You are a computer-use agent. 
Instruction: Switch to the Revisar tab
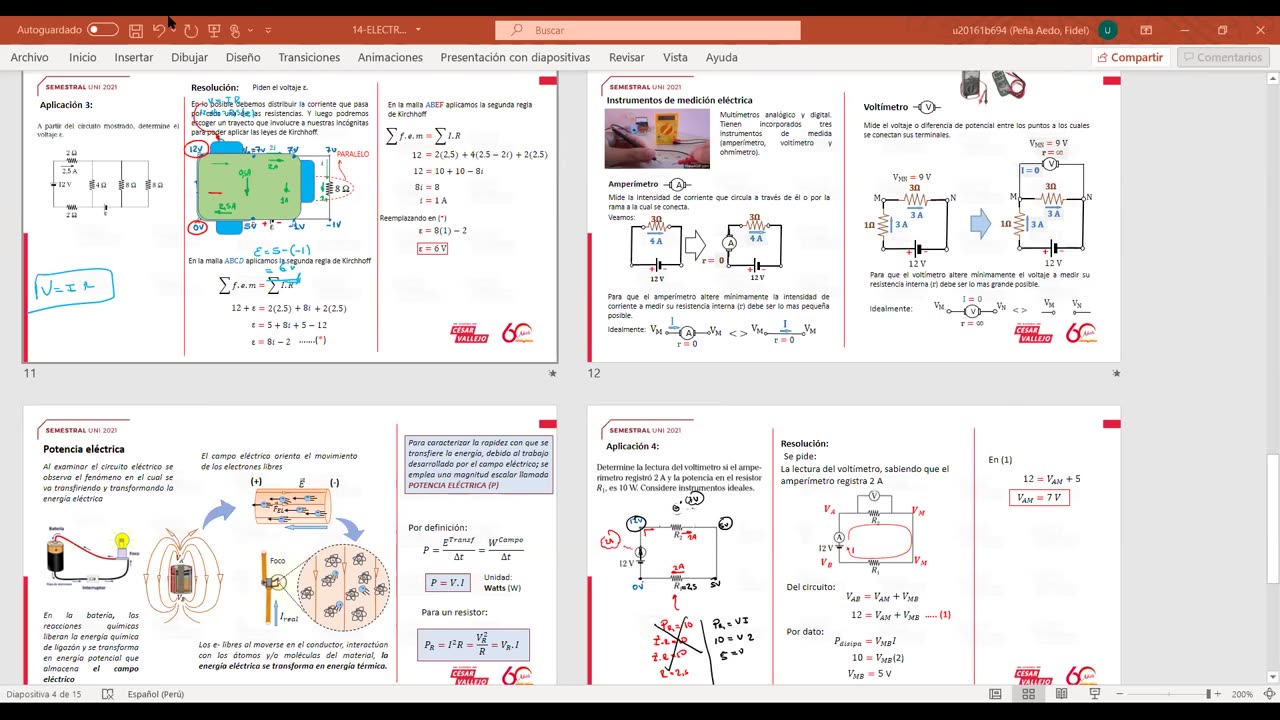click(627, 57)
